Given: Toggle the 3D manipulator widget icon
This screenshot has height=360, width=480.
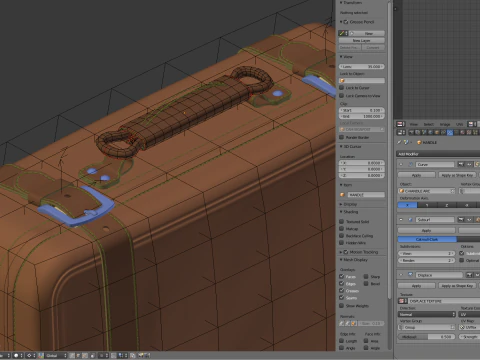Looking at the screenshot, I should point(41,355).
